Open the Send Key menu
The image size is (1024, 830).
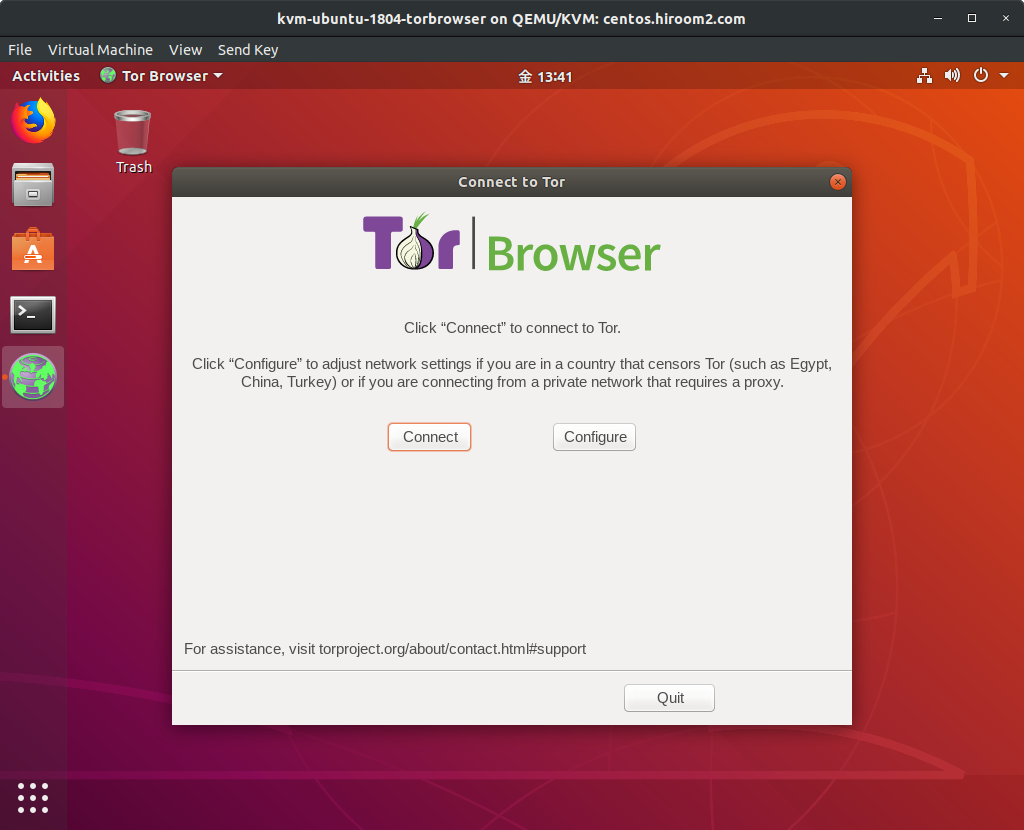[248, 50]
